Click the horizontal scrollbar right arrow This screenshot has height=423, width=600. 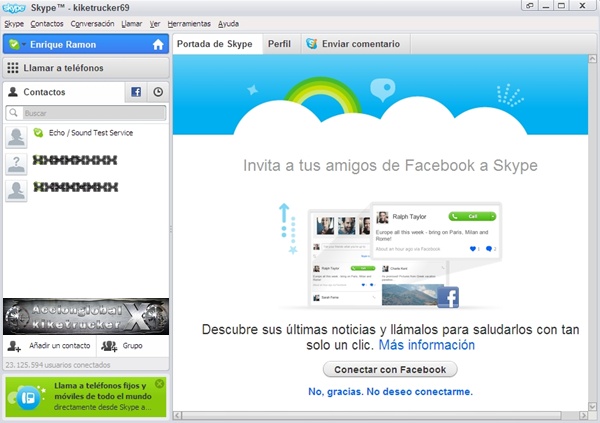[x=583, y=415]
